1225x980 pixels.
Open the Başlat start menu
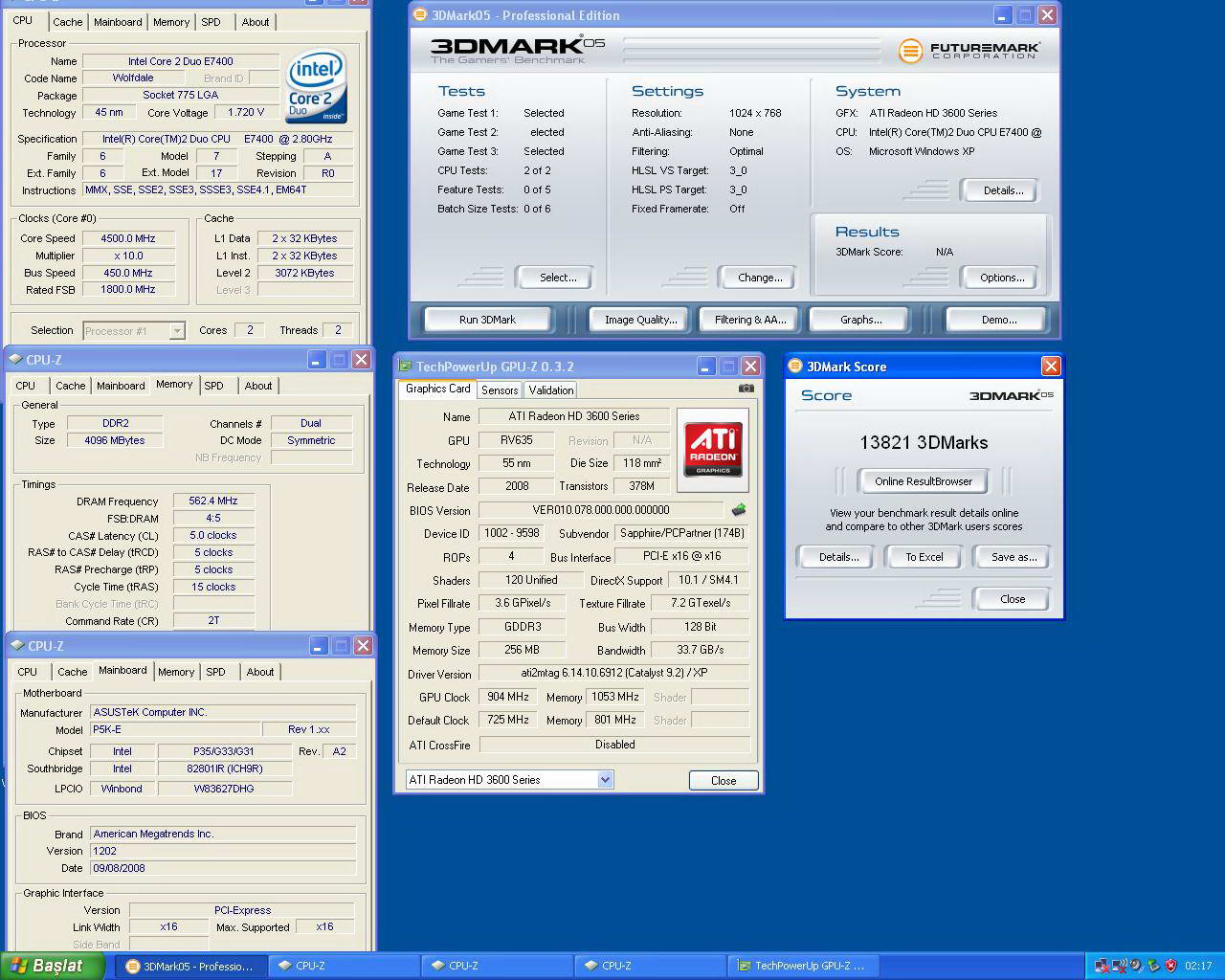point(52,966)
